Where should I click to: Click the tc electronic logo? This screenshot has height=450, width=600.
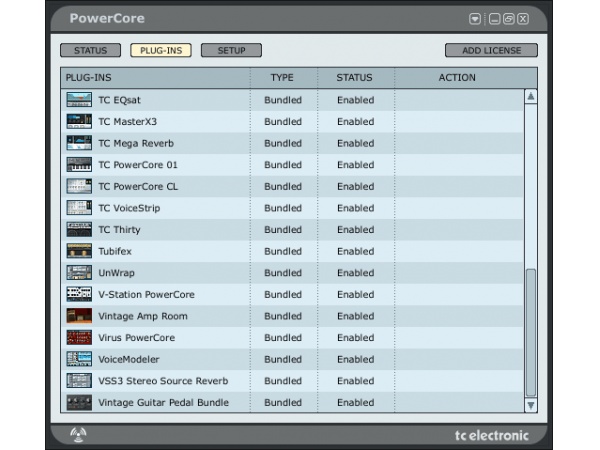click(x=492, y=435)
